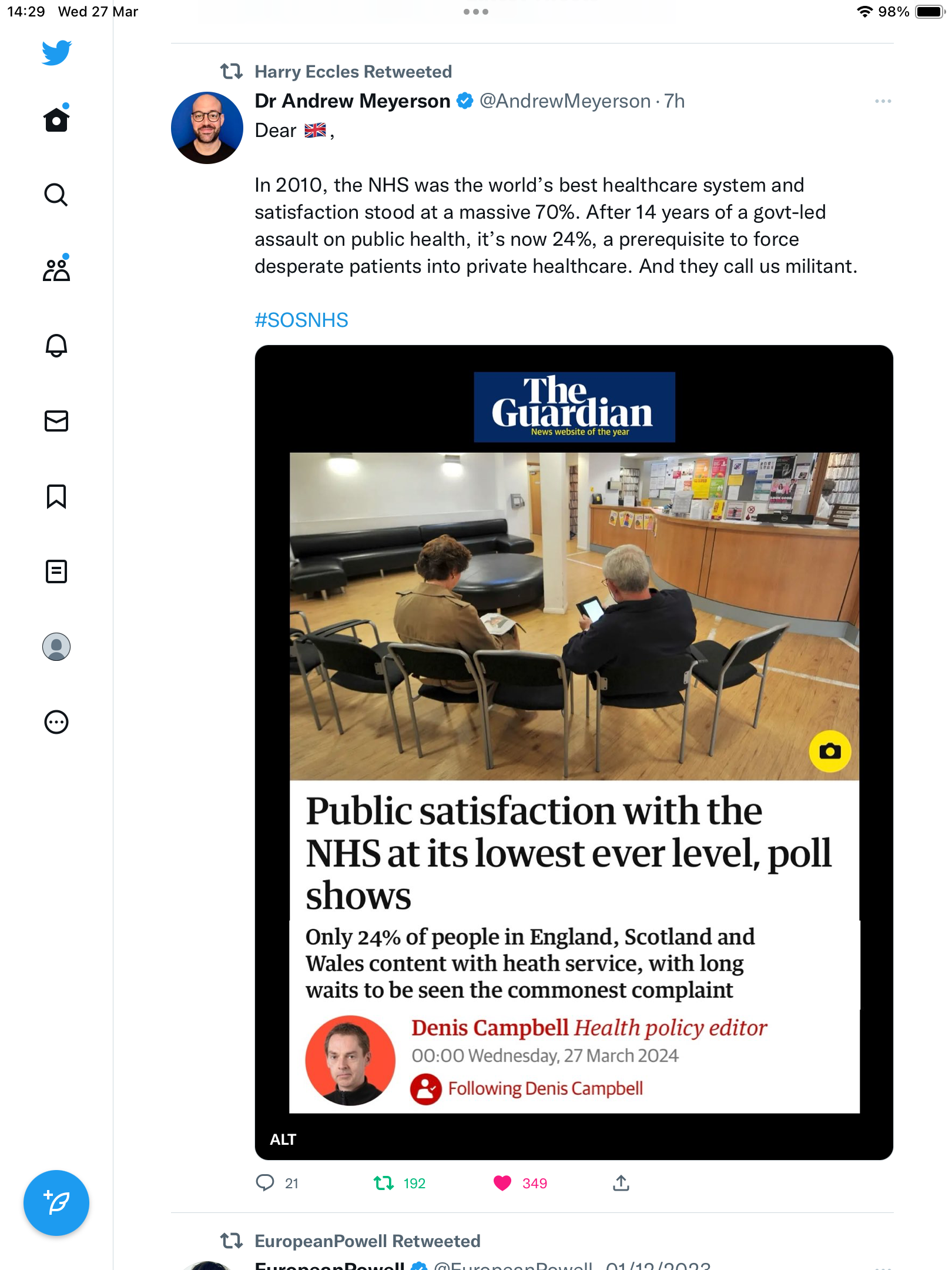The width and height of the screenshot is (952, 1270).
Task: Open Bookmarks icon in sidebar
Action: 56,496
